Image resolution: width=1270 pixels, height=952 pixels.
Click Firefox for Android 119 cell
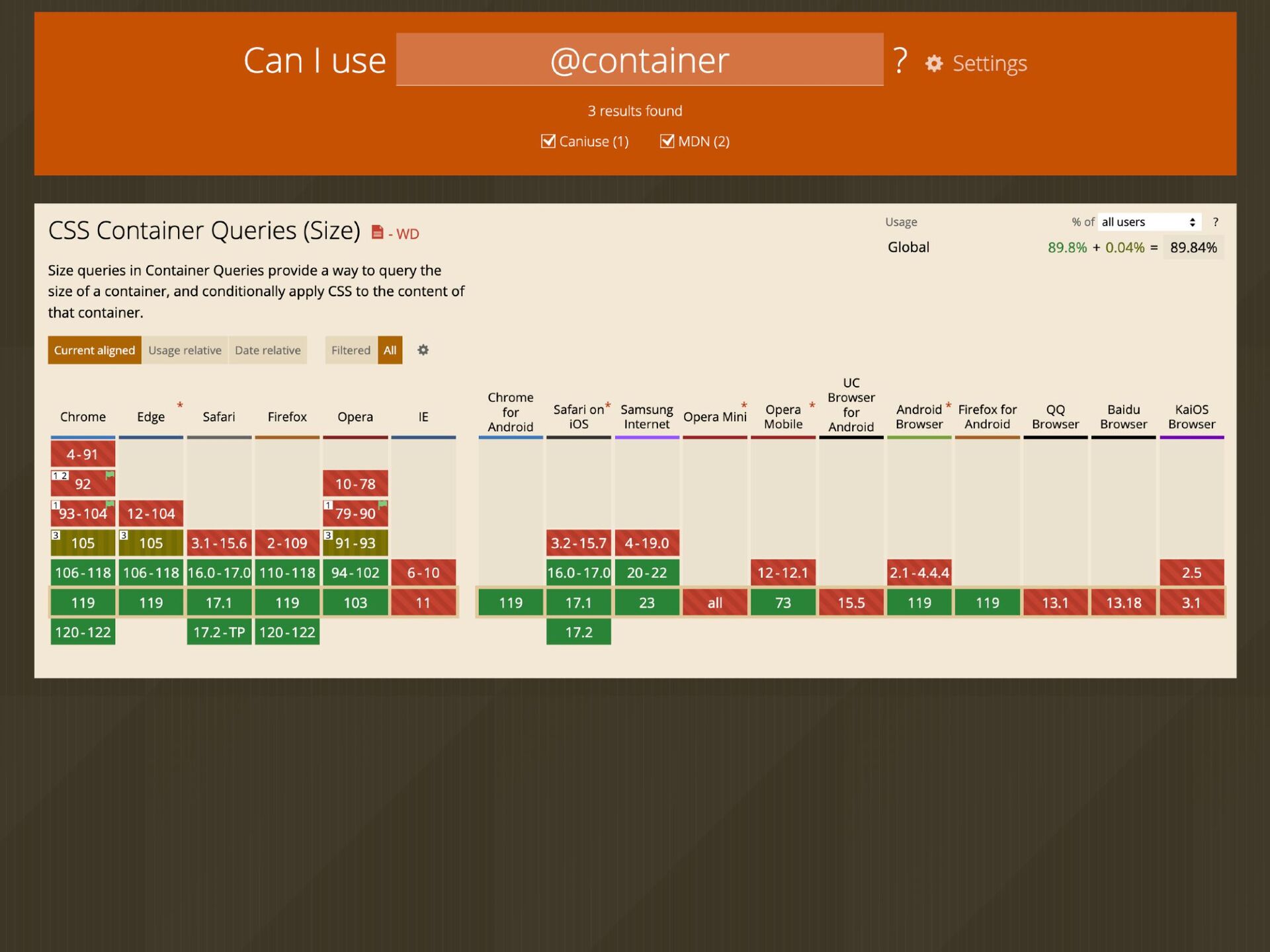[988, 602]
